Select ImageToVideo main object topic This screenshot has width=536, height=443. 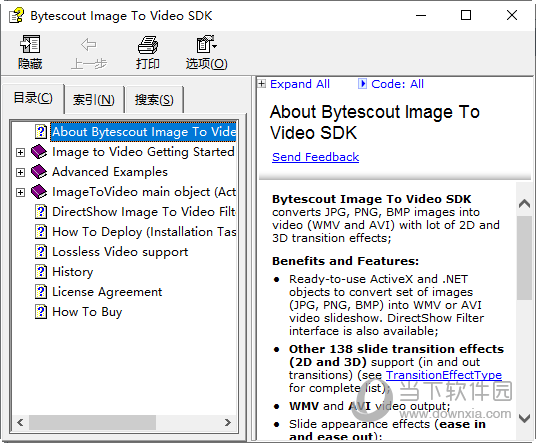point(144,192)
